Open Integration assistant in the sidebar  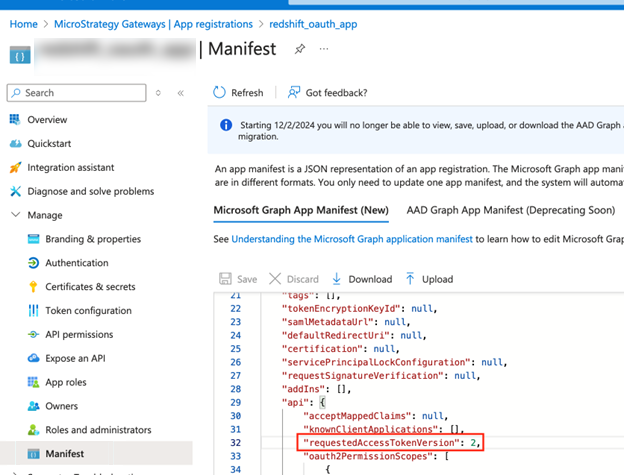70,167
